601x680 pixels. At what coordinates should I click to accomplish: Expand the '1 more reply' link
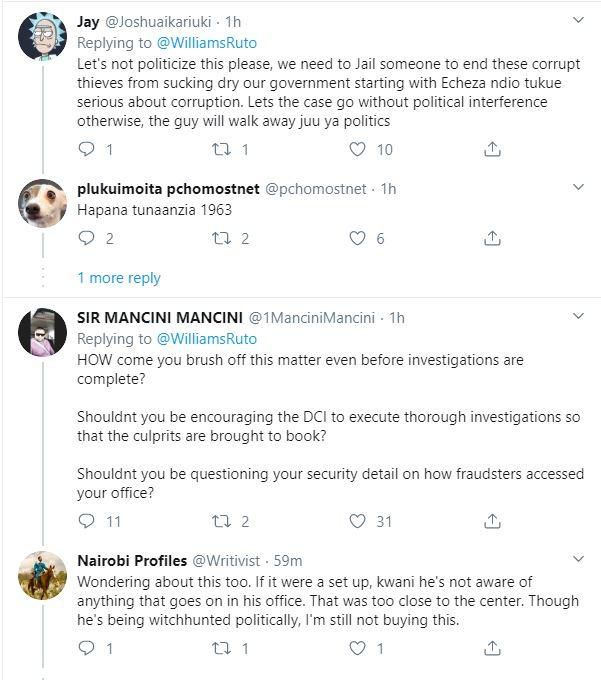pos(118,278)
